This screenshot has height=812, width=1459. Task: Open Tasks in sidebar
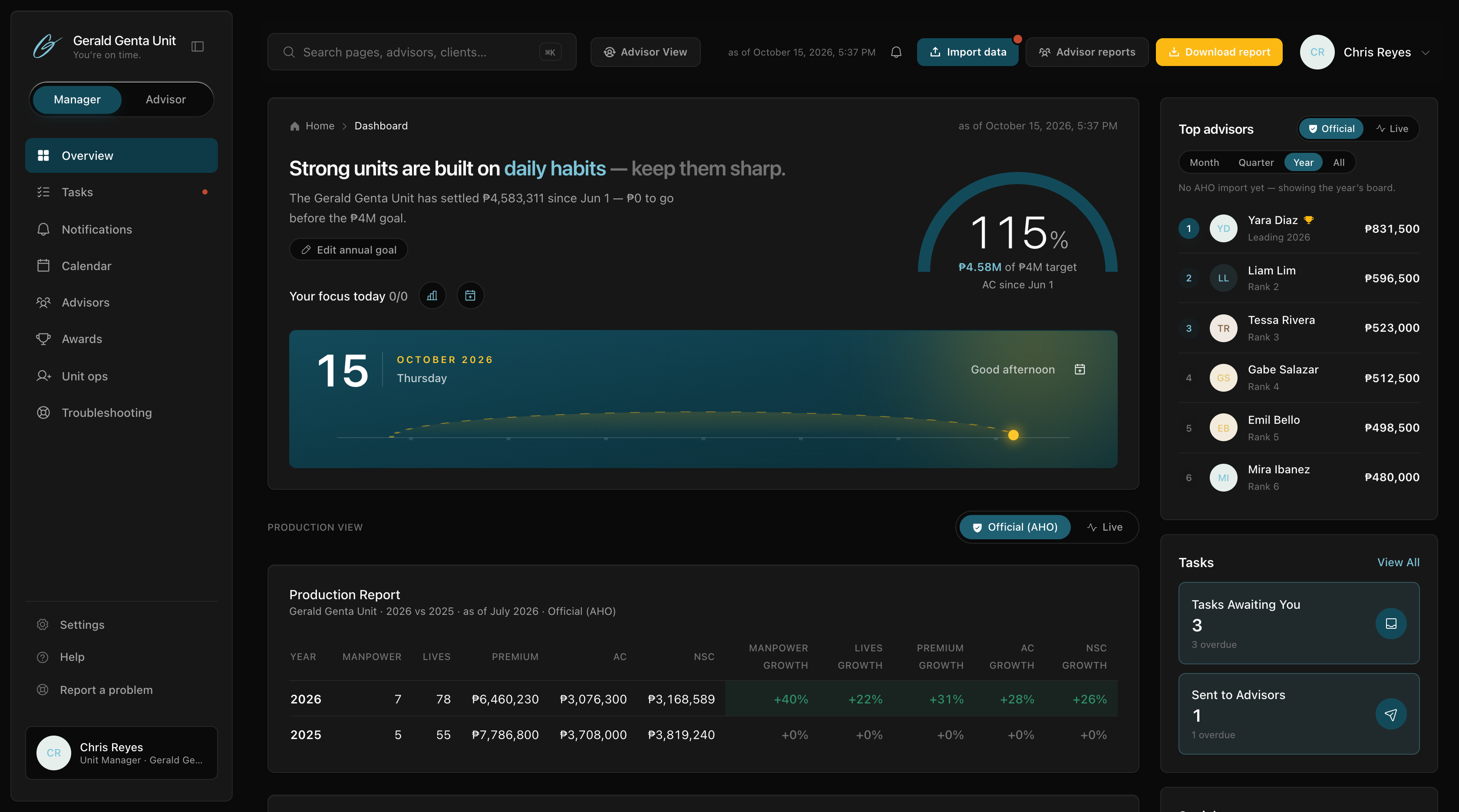121,192
